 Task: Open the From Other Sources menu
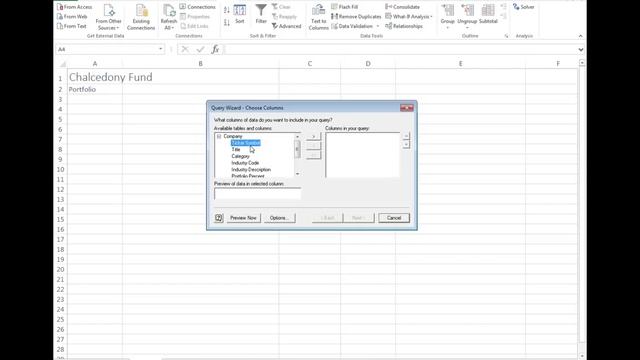pos(109,17)
